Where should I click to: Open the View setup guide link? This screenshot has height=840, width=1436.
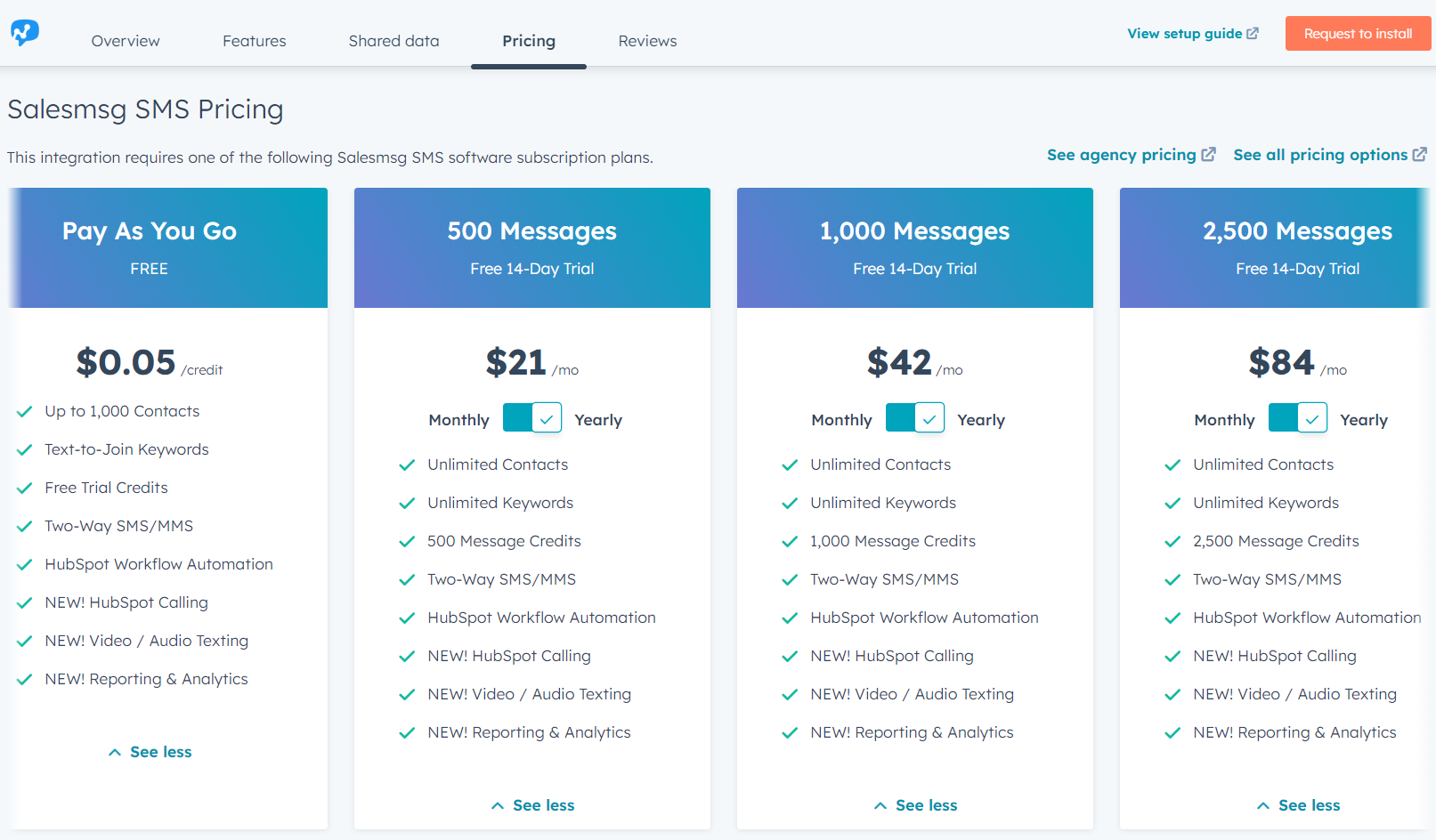tap(1193, 34)
